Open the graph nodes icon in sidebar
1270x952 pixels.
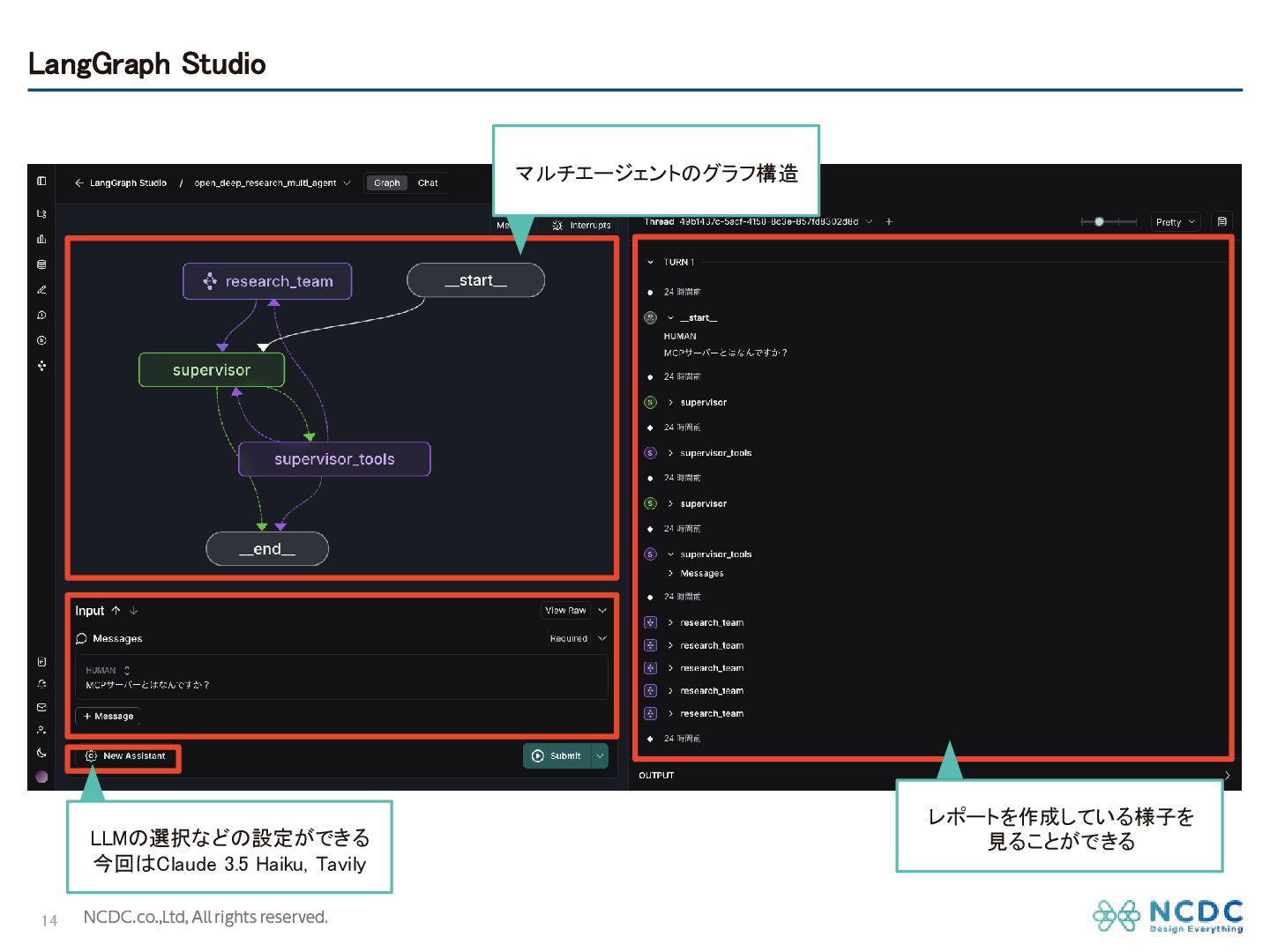[x=41, y=365]
